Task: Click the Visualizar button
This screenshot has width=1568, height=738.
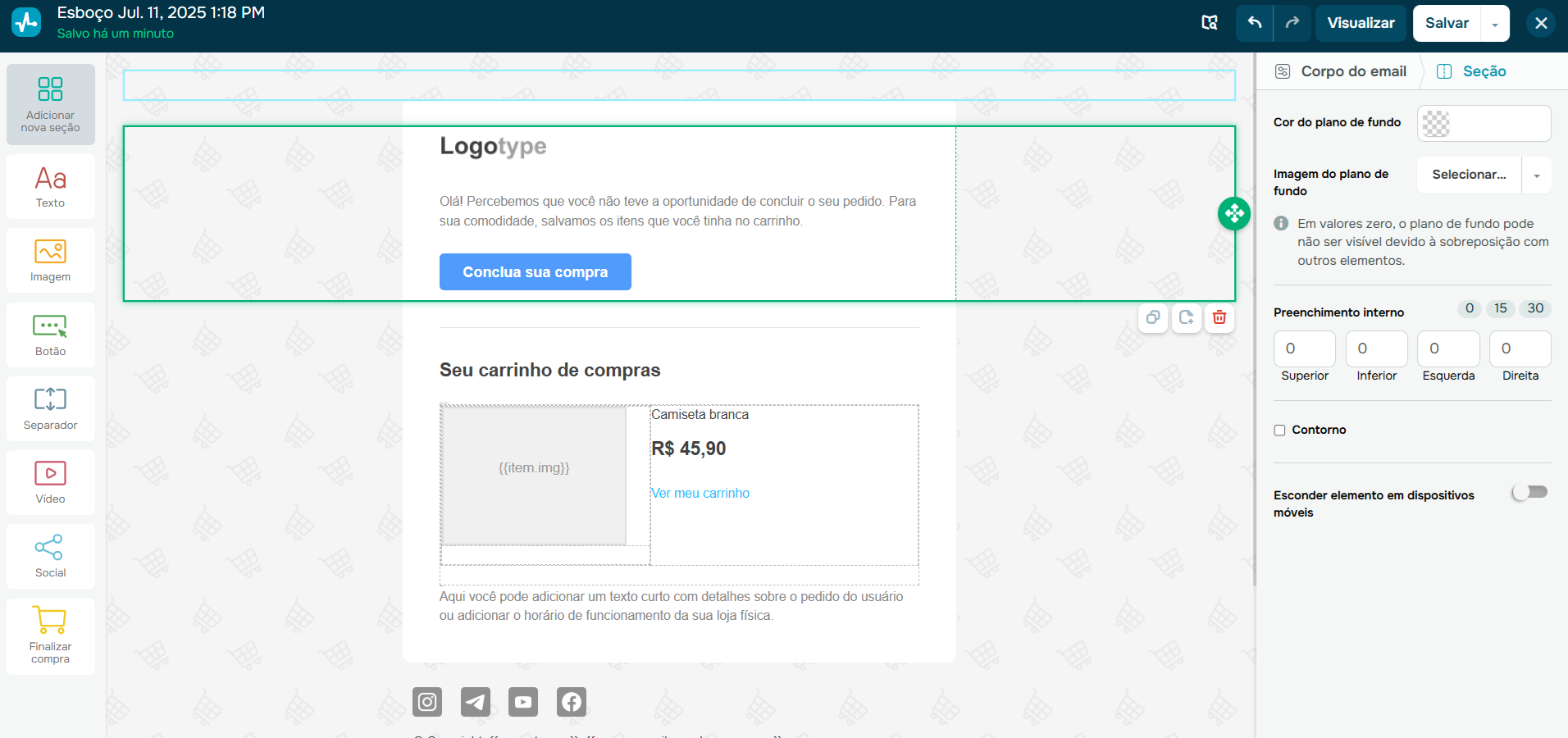Action: pos(1361,23)
